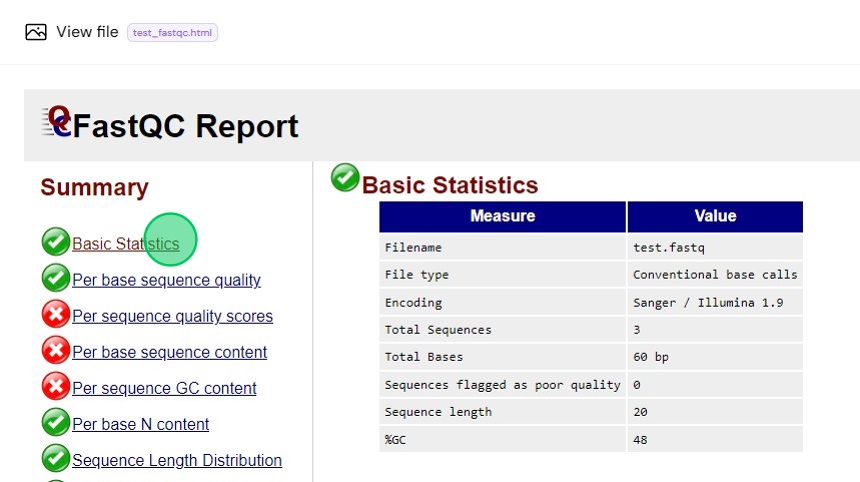Viewport: 860px width, 482px height.
Task: Open Per base sequence content link
Action: (x=169, y=353)
